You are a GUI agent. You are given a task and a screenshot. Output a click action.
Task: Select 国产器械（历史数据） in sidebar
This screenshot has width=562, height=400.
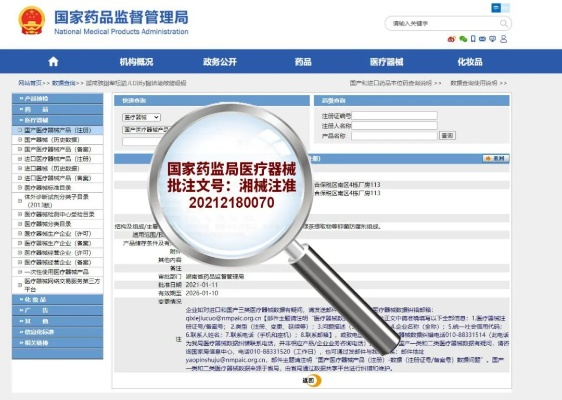pos(57,140)
